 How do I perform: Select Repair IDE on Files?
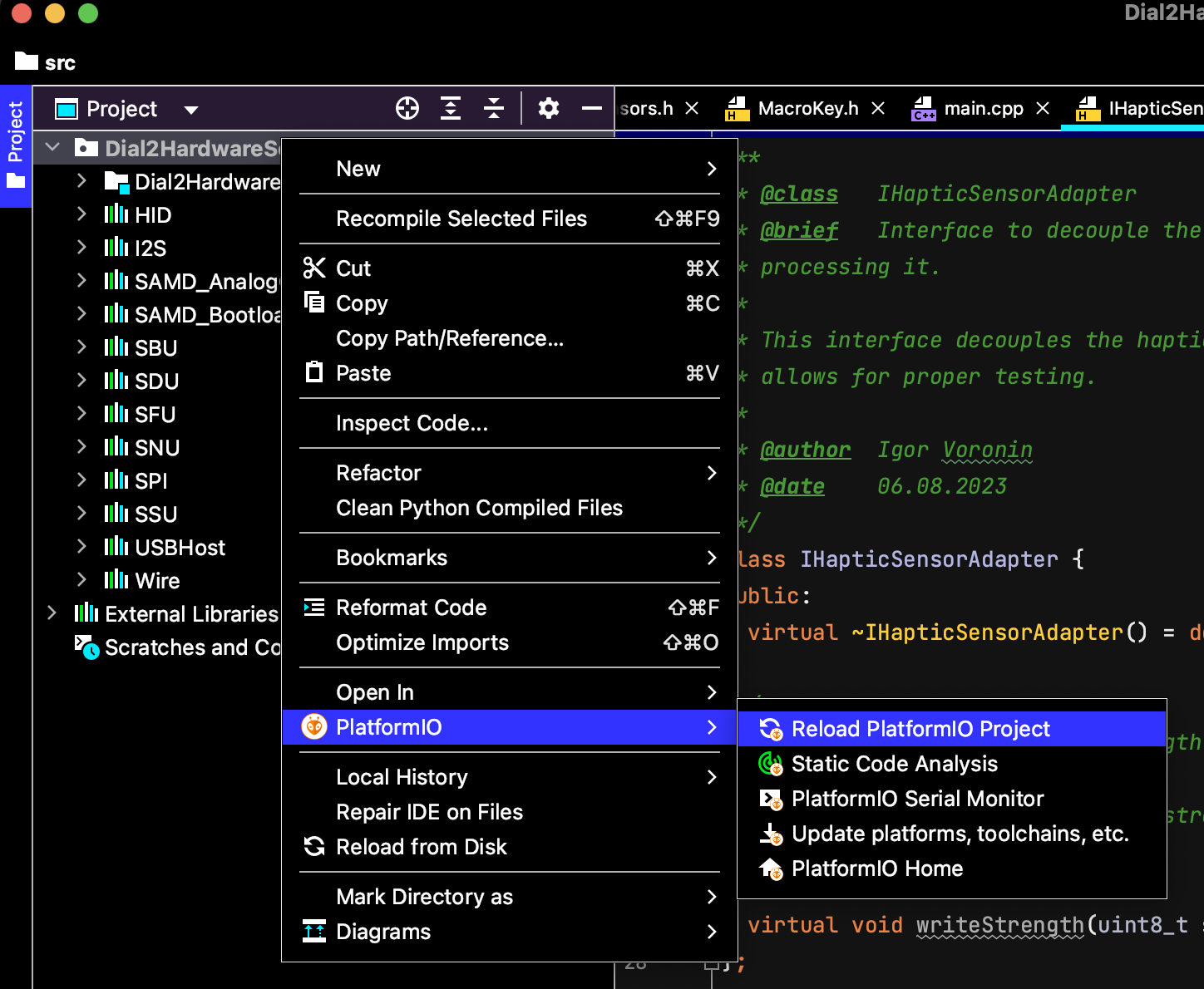click(510, 812)
